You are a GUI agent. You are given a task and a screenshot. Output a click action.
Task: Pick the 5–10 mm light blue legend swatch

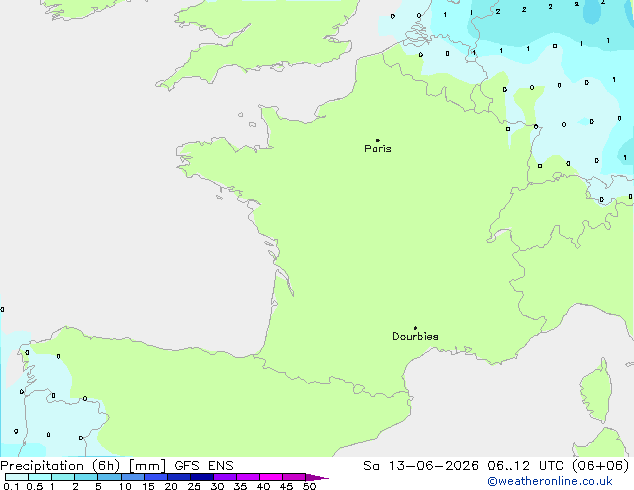coord(110,477)
